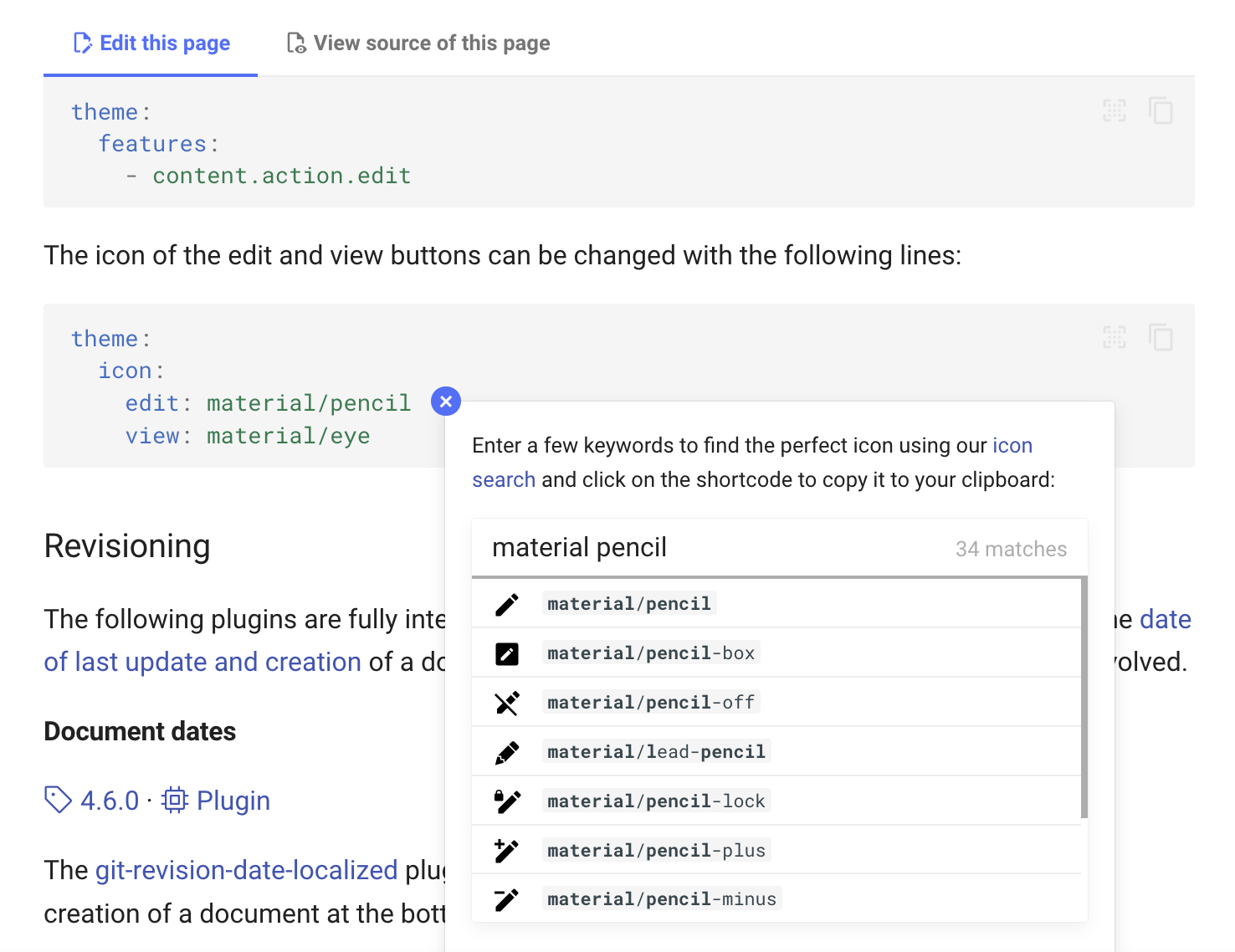
Task: Click the tag icon next to 4.6.0
Action: coord(56,800)
